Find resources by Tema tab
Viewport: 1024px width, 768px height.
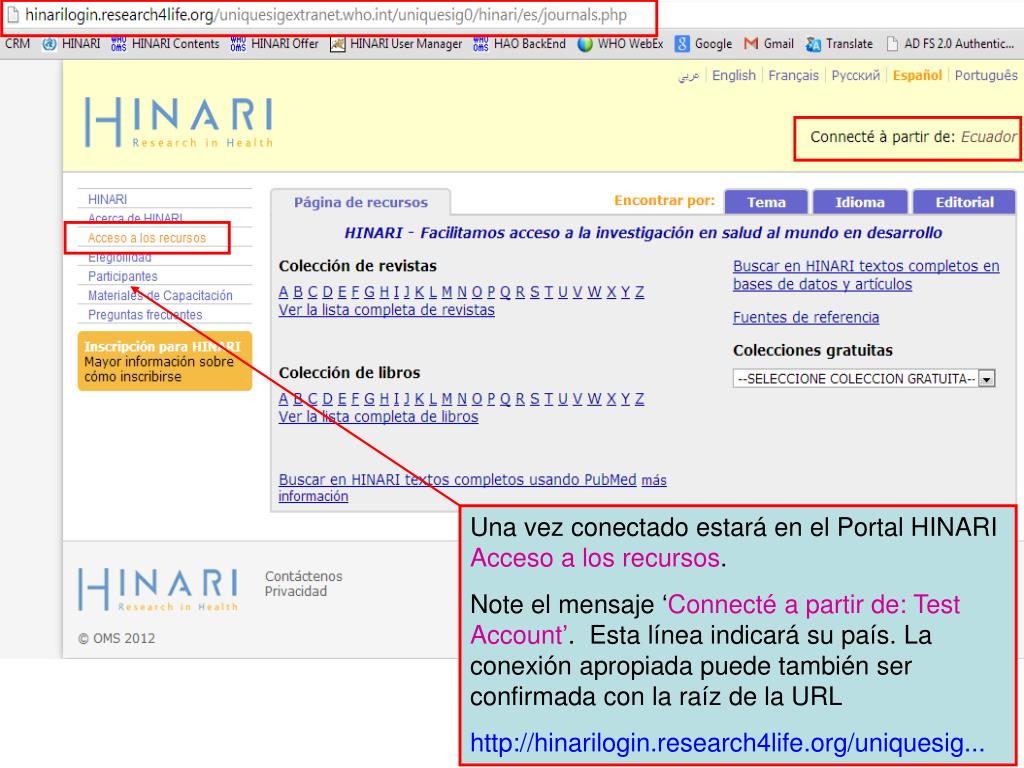(x=766, y=202)
